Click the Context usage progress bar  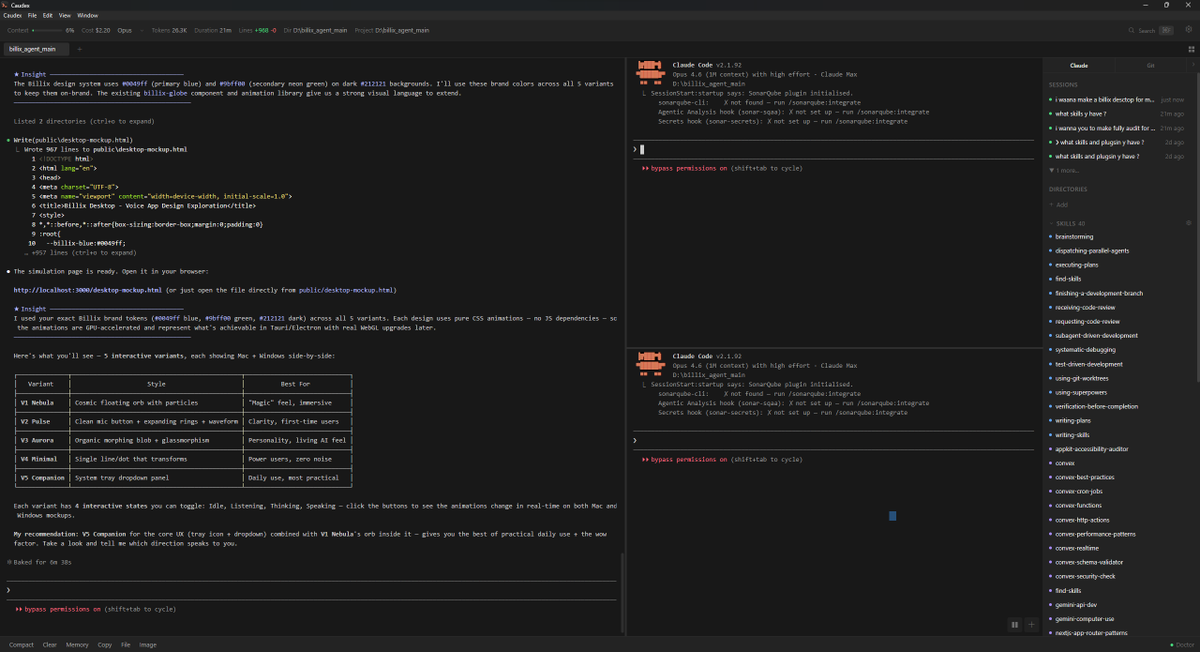[49, 31]
